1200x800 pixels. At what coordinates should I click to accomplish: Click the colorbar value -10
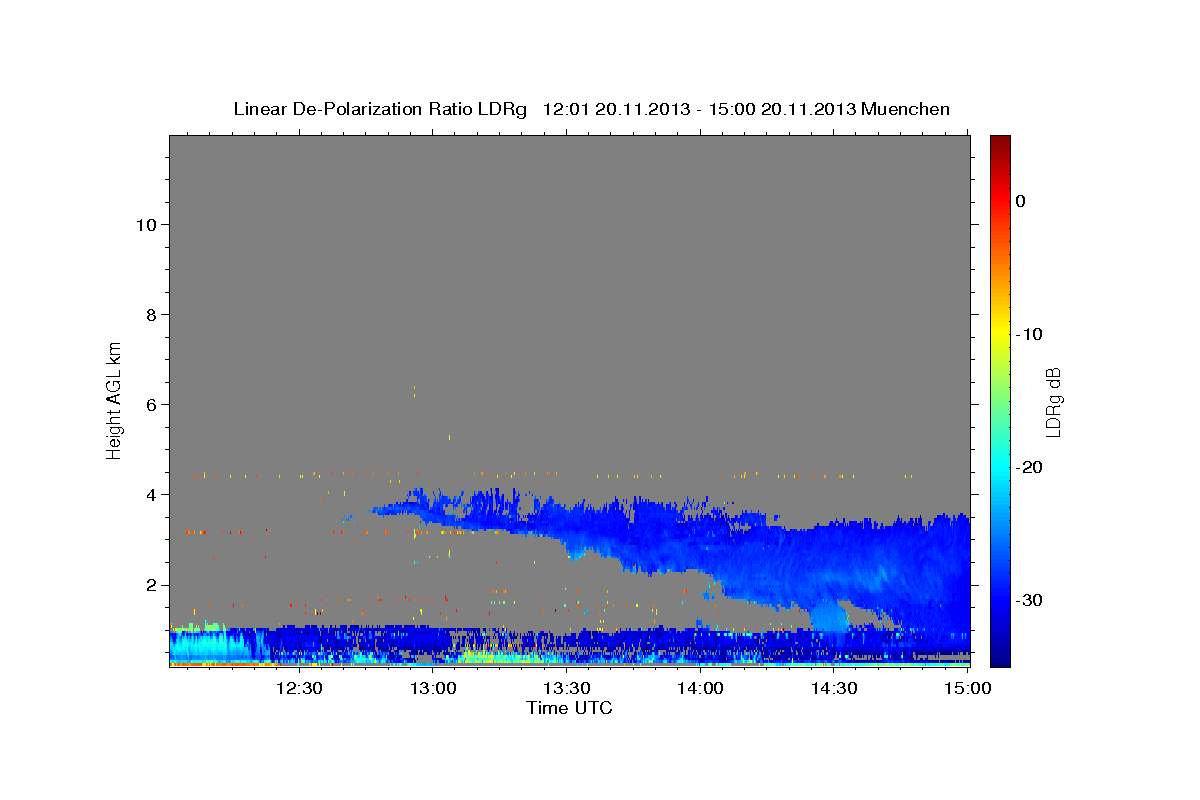point(1030,334)
